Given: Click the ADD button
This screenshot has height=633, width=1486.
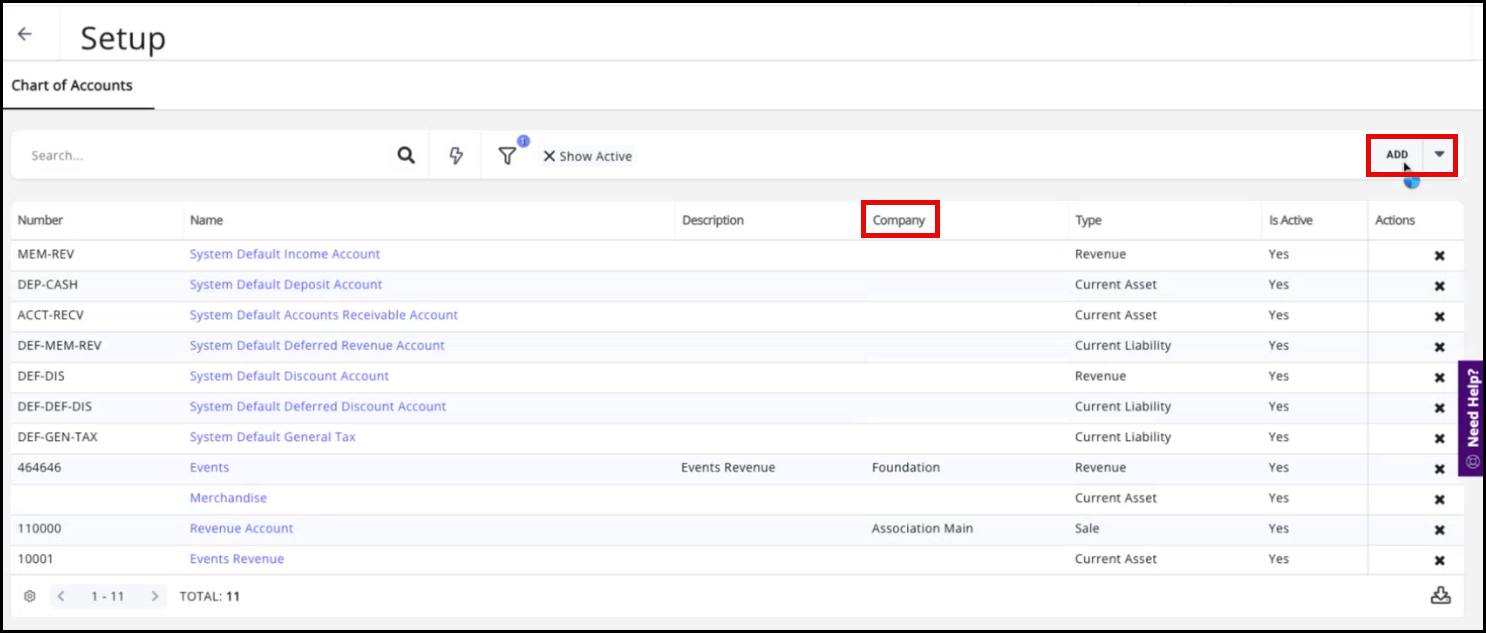Looking at the screenshot, I should pos(1396,155).
